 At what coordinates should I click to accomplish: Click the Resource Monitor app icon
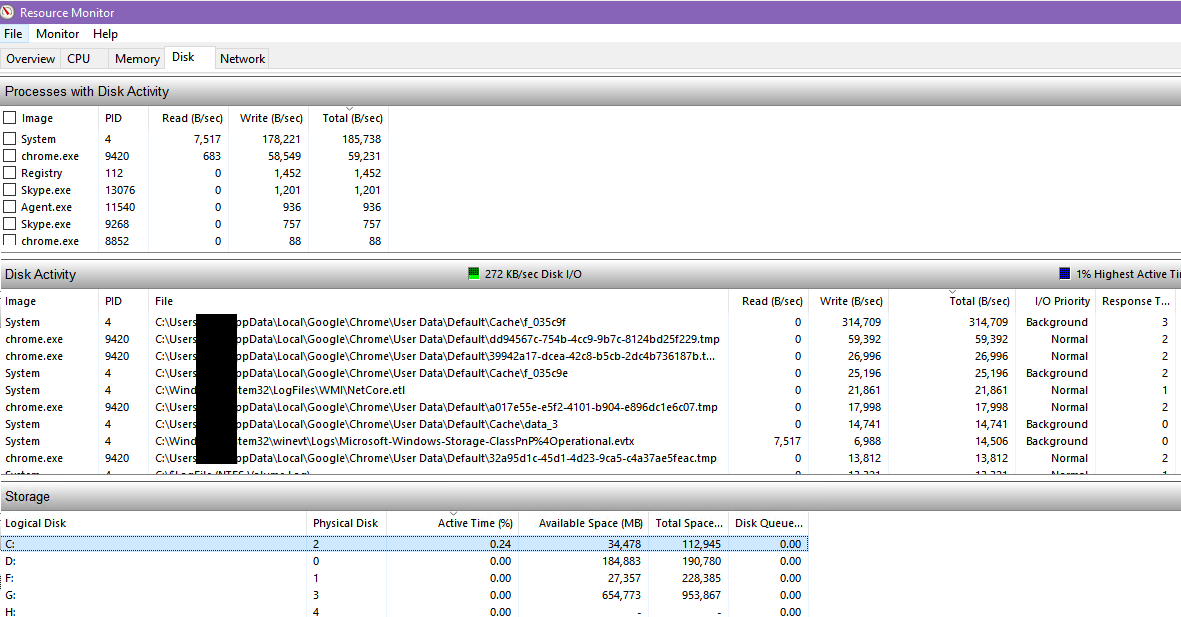point(8,12)
